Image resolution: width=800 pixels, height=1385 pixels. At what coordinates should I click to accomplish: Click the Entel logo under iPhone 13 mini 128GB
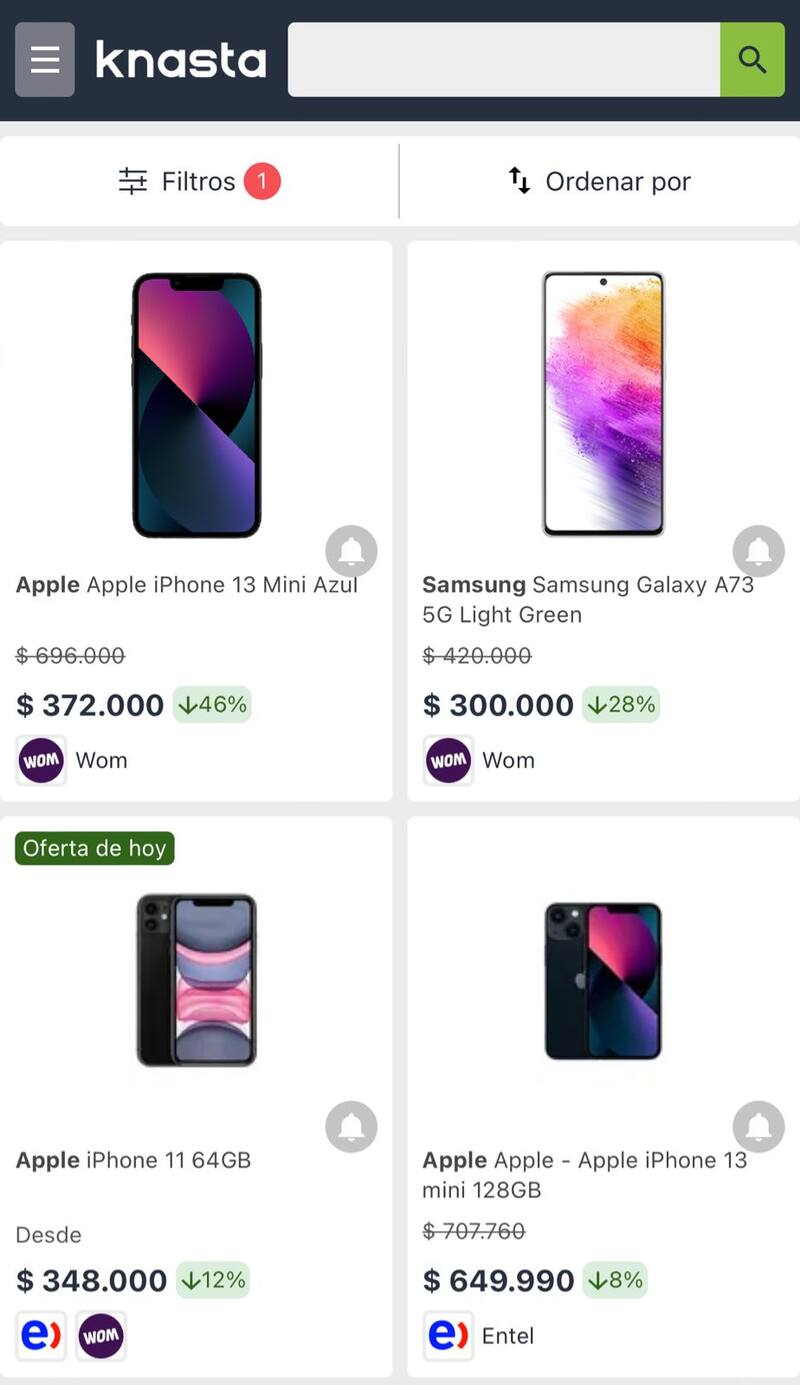[448, 1336]
